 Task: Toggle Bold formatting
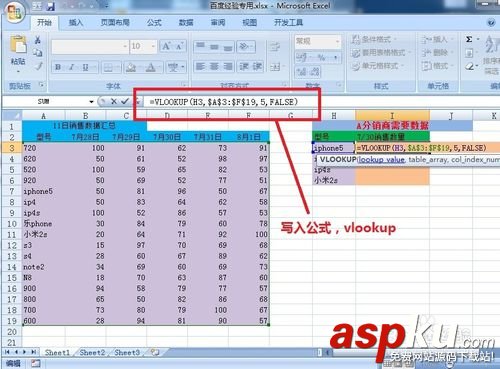tap(58, 67)
